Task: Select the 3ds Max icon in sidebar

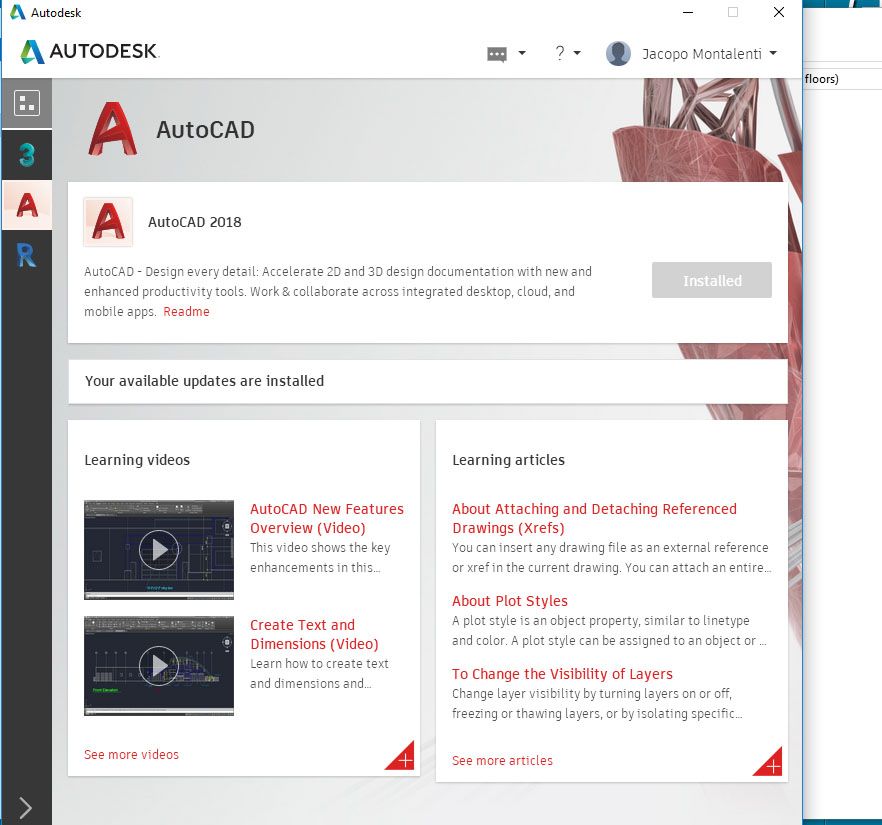Action: tap(26, 155)
